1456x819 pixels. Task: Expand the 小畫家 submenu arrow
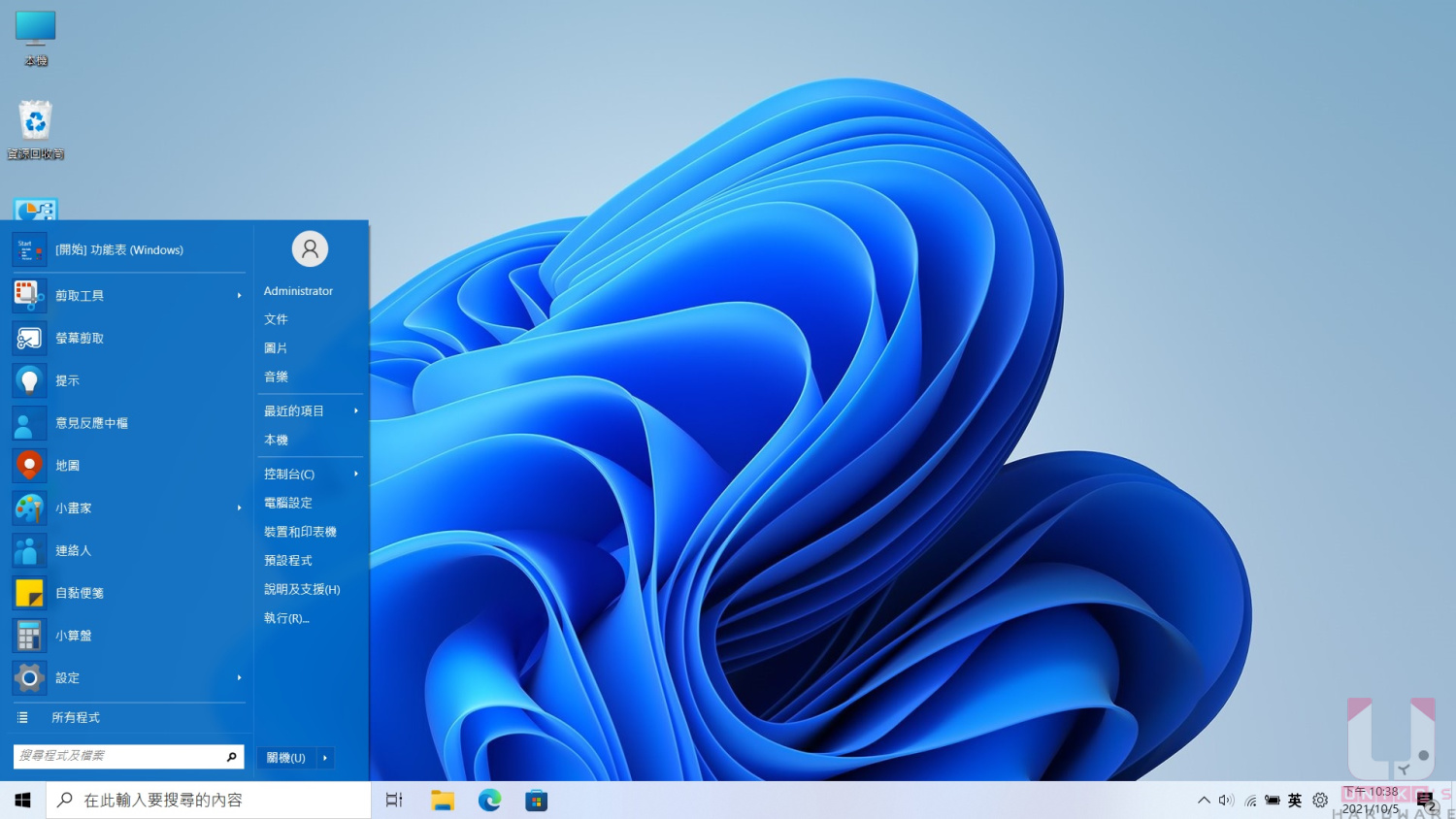click(x=239, y=508)
